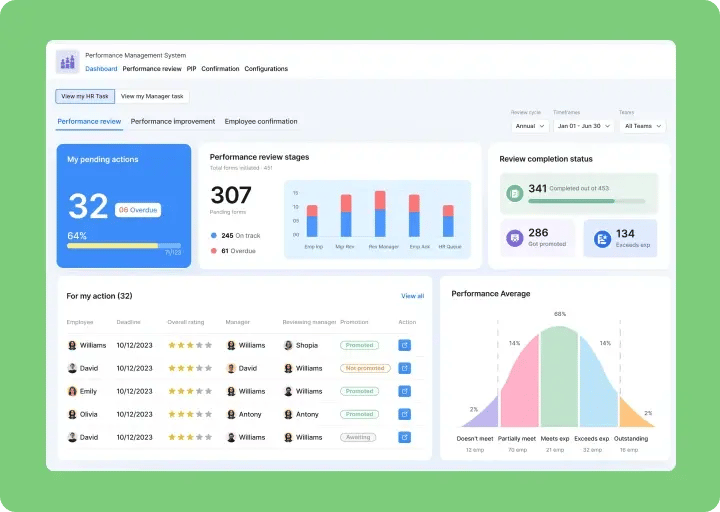Image resolution: width=720 pixels, height=512 pixels.
Task: Click the 286 Got promoted card
Action: pyautogui.click(x=537, y=238)
